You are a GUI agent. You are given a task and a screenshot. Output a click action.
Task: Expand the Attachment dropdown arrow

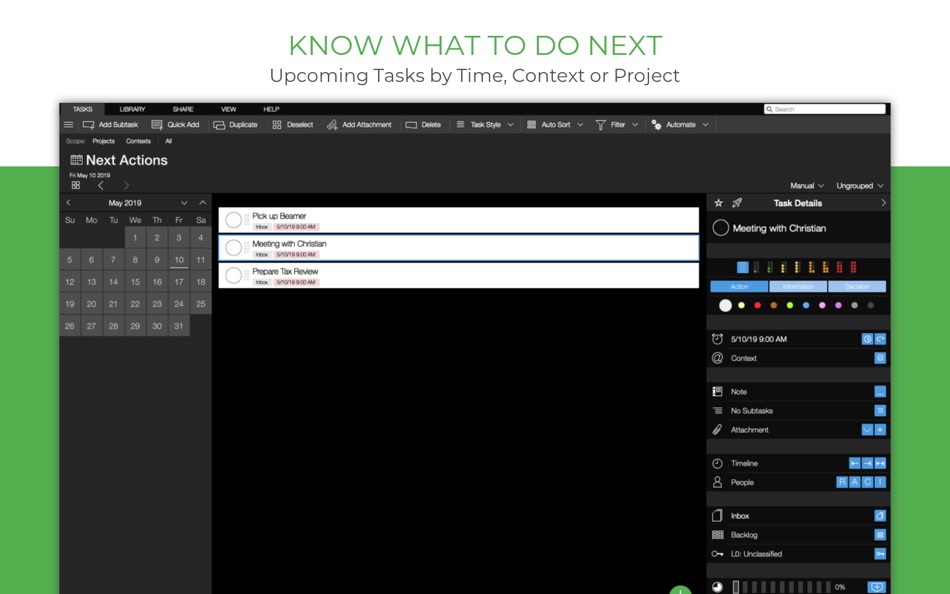867,430
